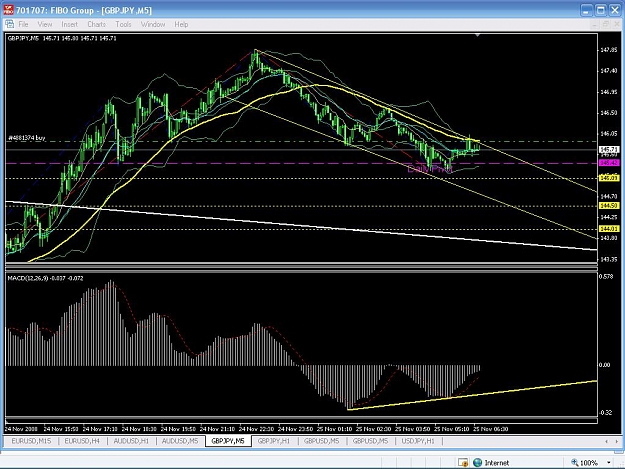This screenshot has width=625, height=469.
Task: Click the chart shift triangle marker at top
Action: tap(478, 35)
